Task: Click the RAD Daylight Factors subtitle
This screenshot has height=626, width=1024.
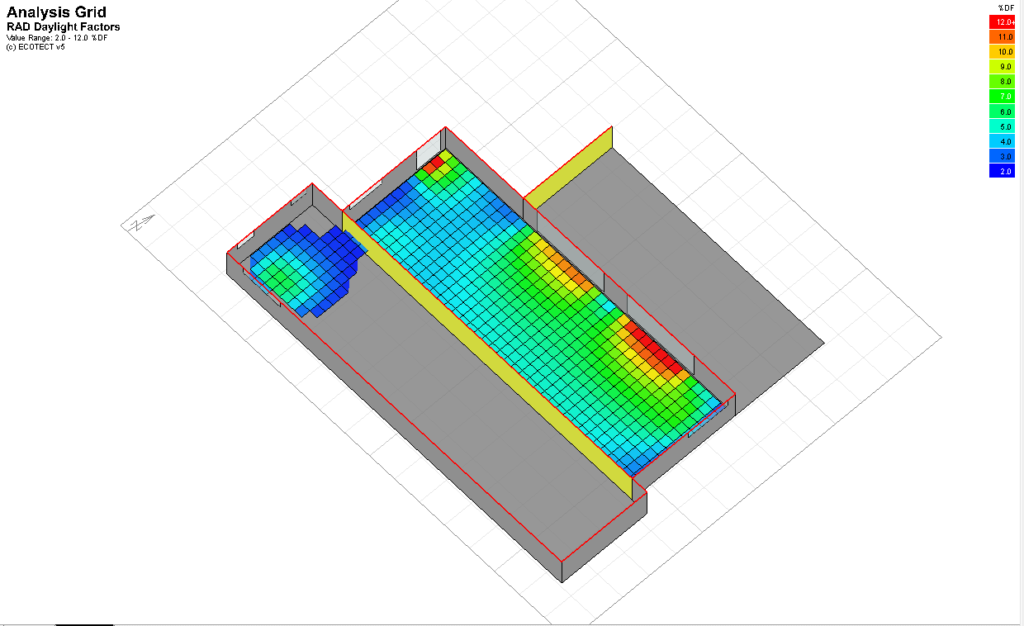Action: pos(63,27)
